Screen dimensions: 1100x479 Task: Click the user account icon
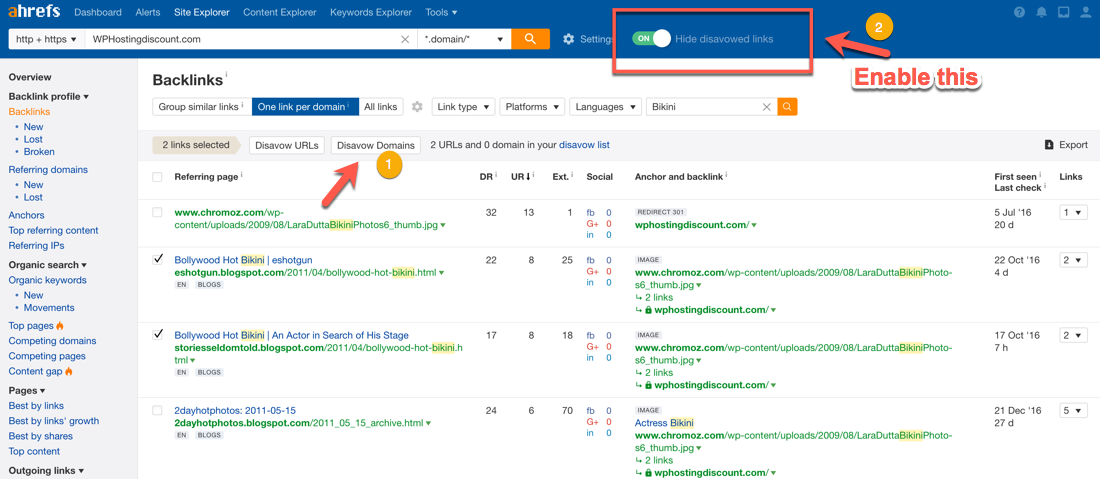pyautogui.click(x=1085, y=13)
